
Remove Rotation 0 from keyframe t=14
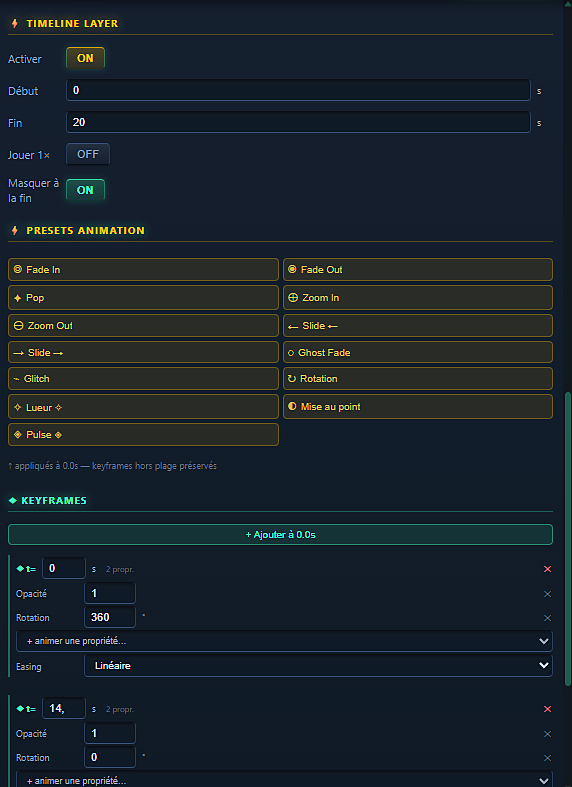(547, 758)
